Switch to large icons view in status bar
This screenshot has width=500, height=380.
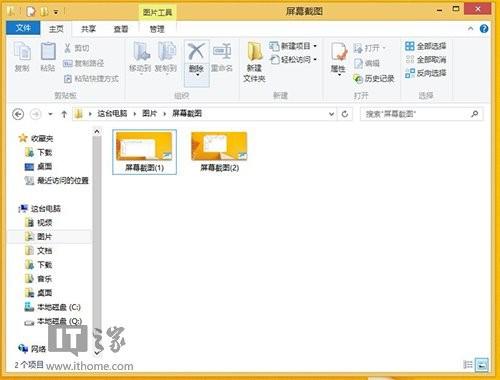click(x=482, y=365)
